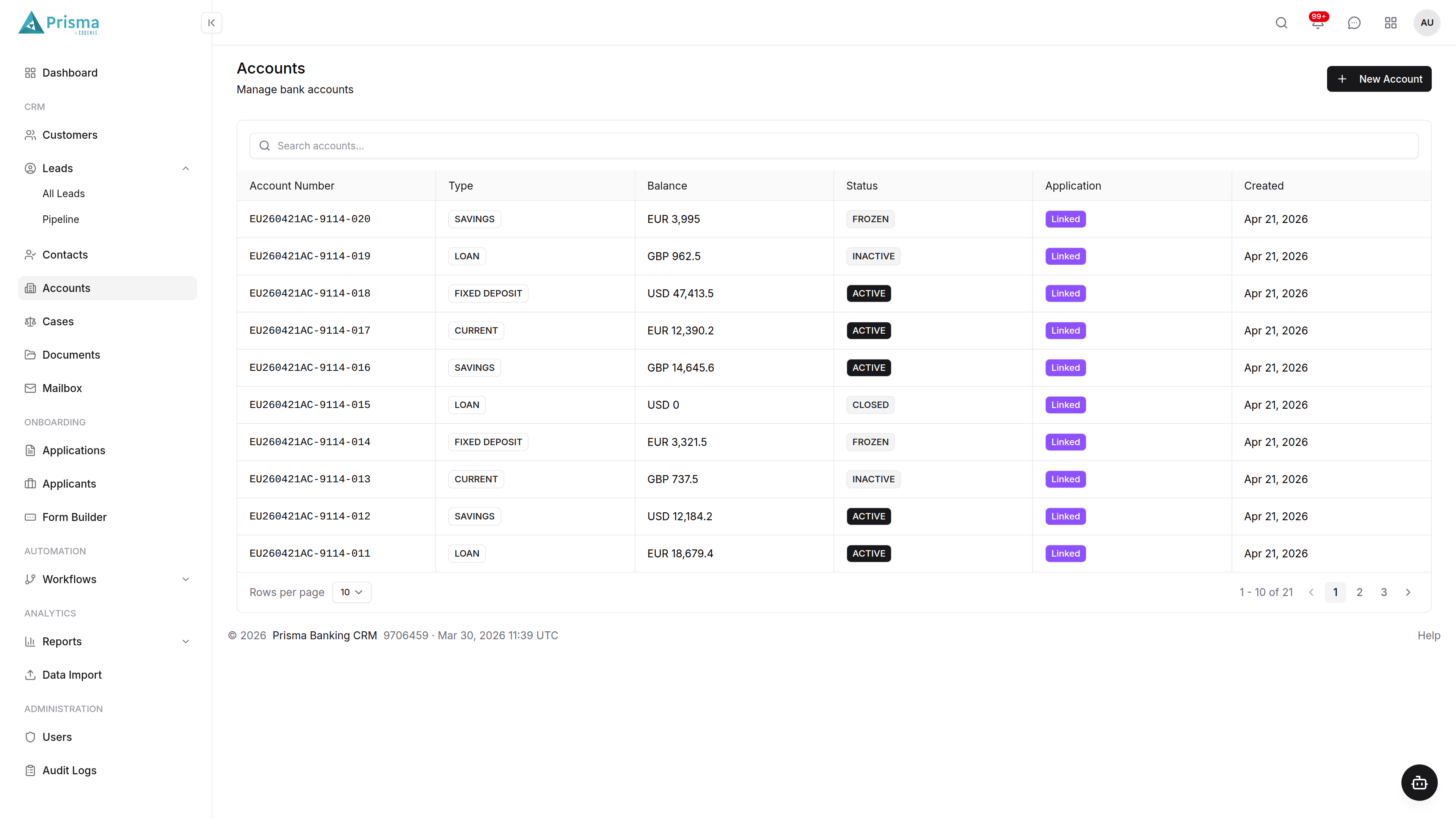1456x819 pixels.
Task: Click the Balance column header
Action: click(x=667, y=186)
